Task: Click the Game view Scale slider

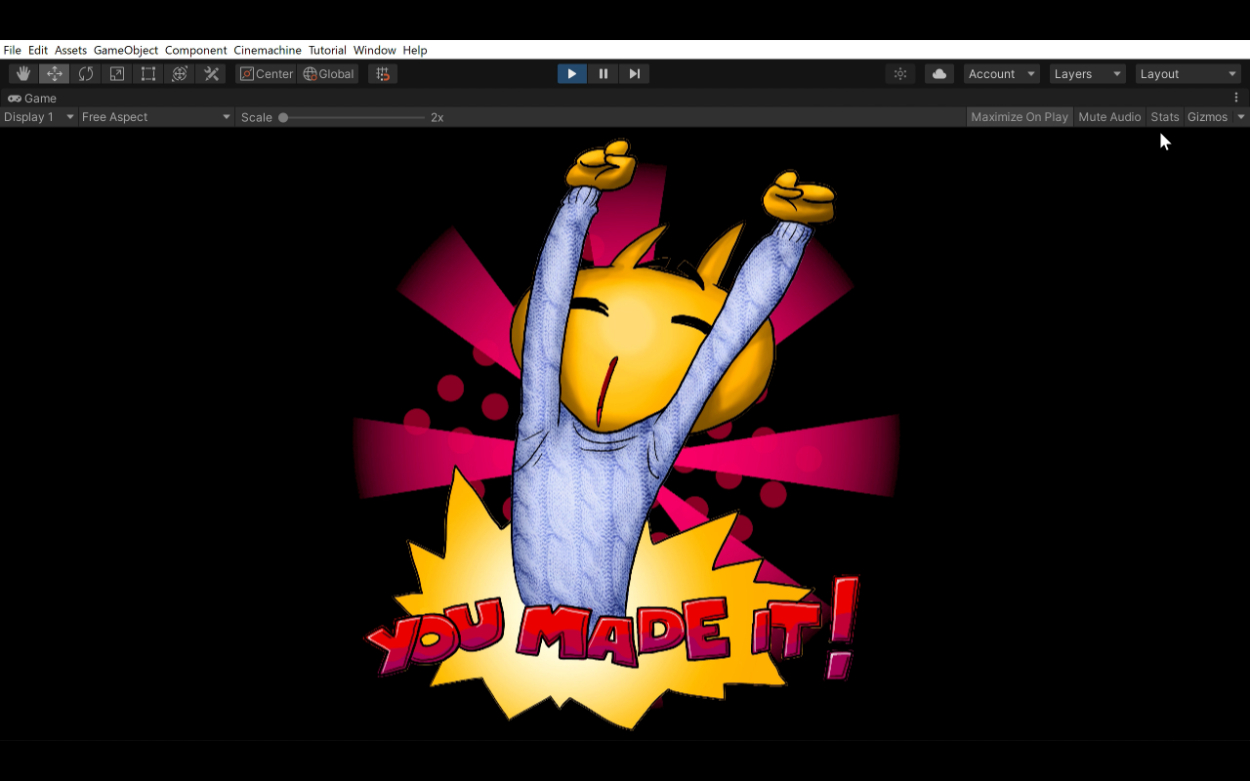Action: [353, 117]
